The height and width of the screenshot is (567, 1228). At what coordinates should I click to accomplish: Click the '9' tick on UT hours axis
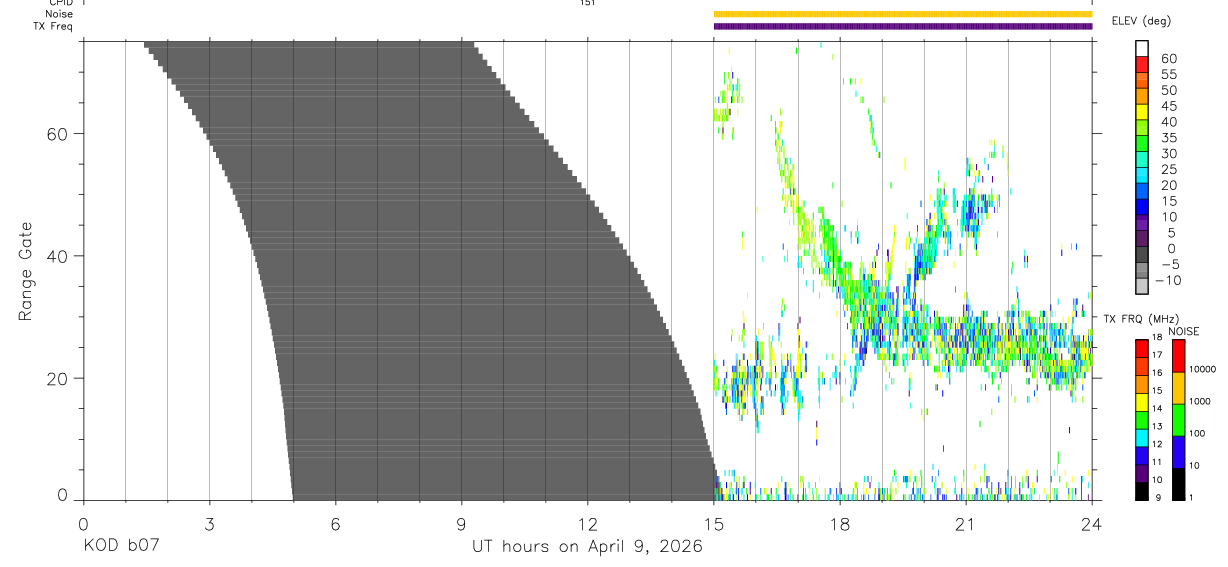[461, 524]
